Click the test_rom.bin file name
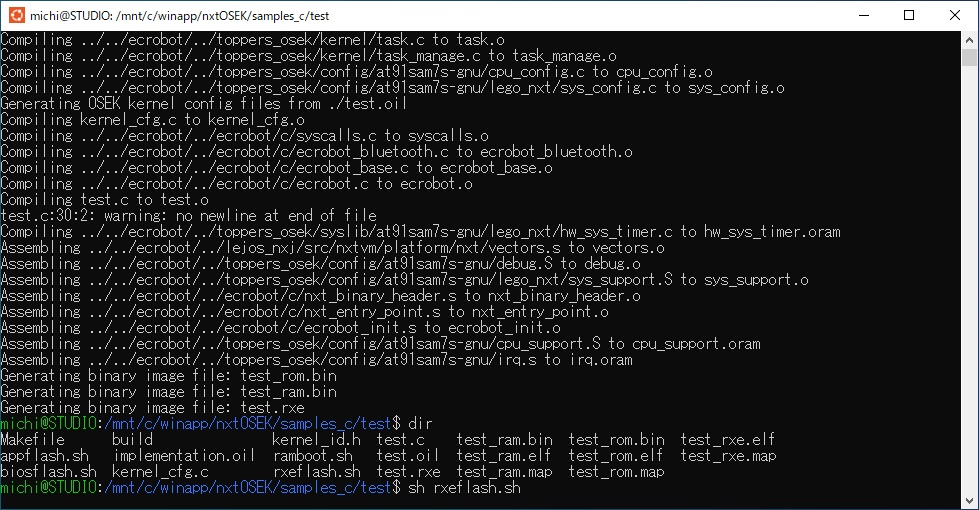Viewport: 979px width, 510px height. pos(616,439)
